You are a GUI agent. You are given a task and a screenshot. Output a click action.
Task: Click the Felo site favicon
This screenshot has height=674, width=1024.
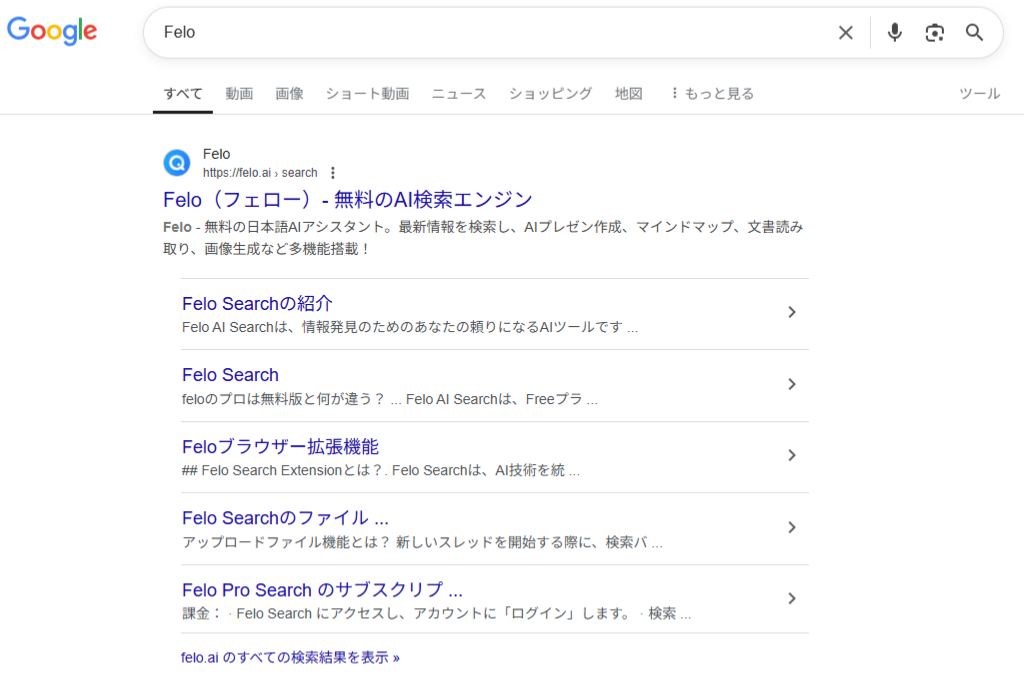(176, 163)
